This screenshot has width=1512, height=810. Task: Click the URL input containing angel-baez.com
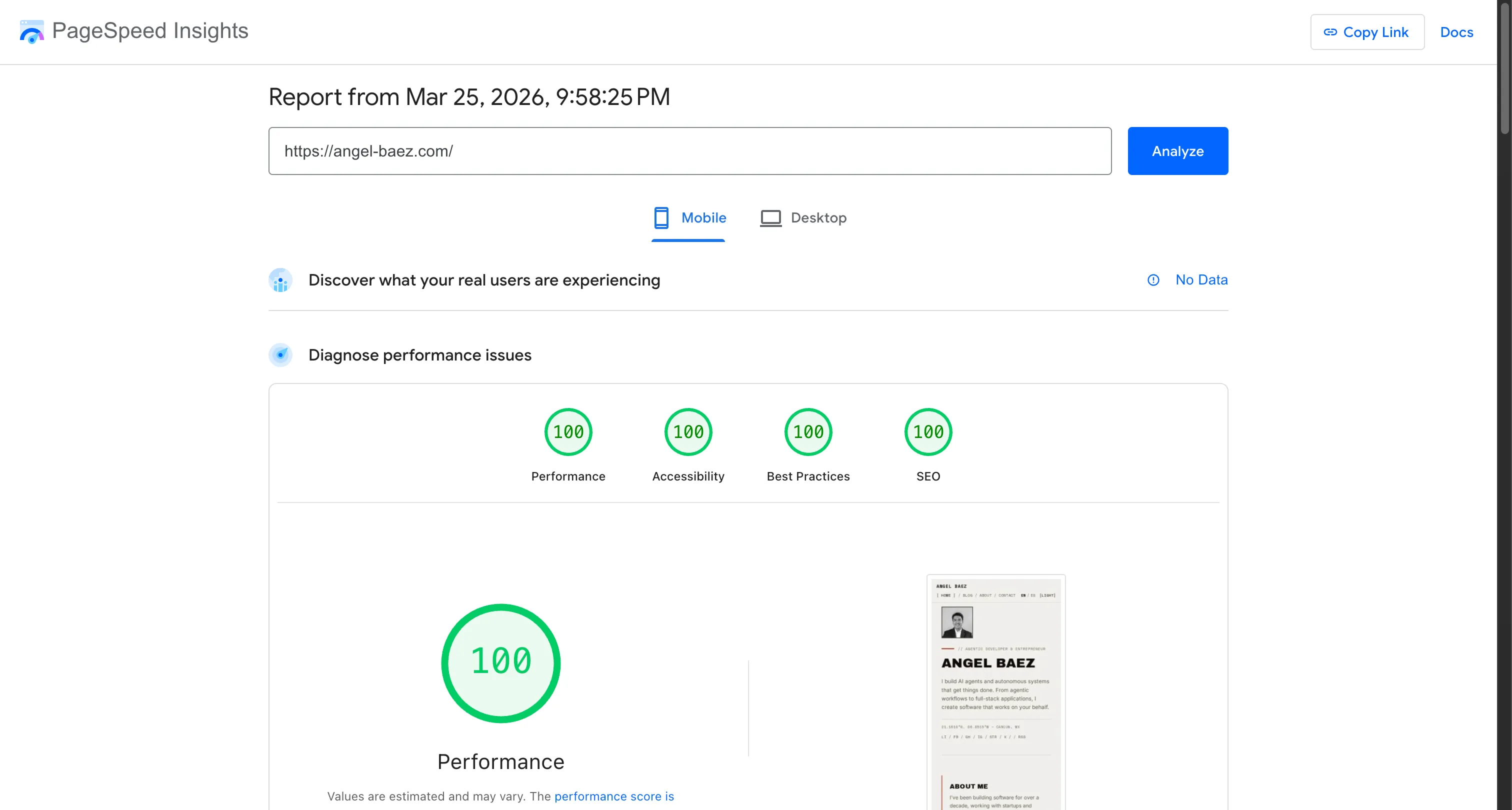coord(689,151)
